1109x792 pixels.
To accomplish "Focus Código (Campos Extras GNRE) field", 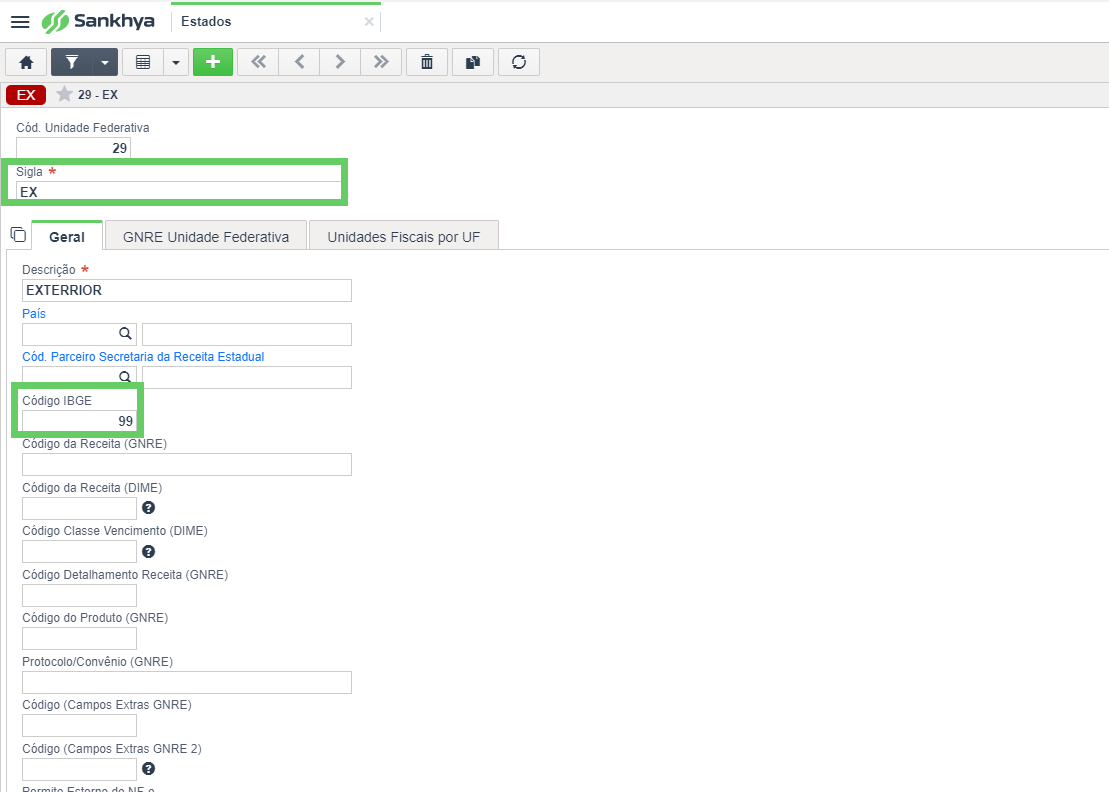I will pyautogui.click(x=79, y=726).
